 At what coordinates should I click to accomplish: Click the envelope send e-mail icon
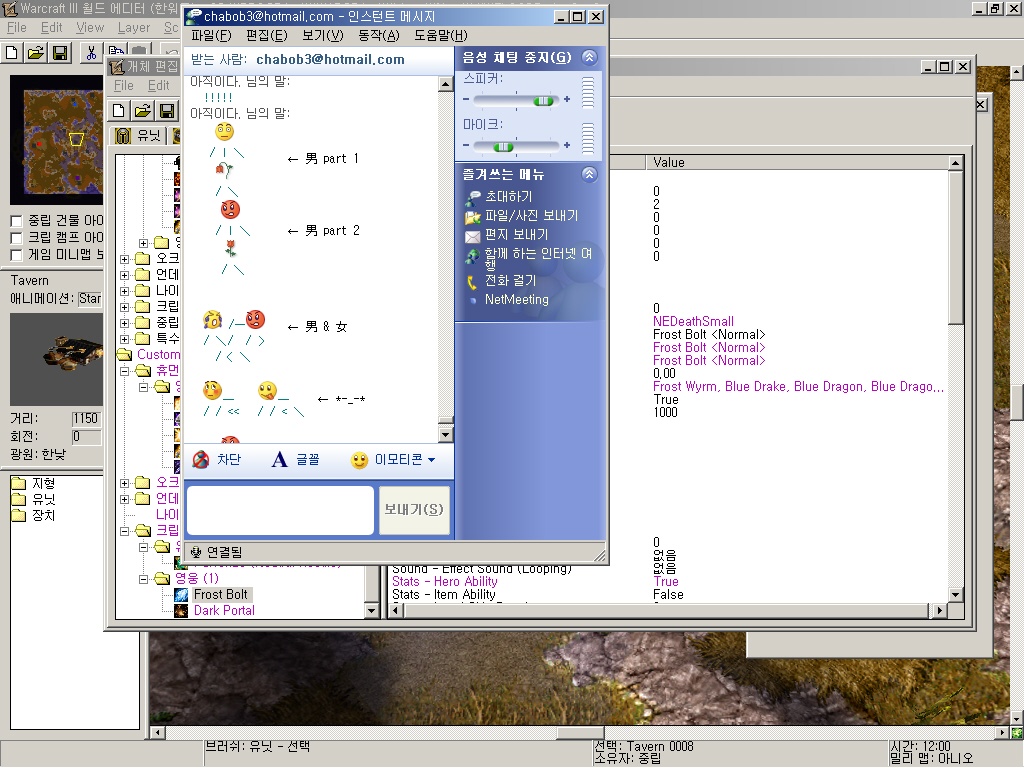(473, 236)
